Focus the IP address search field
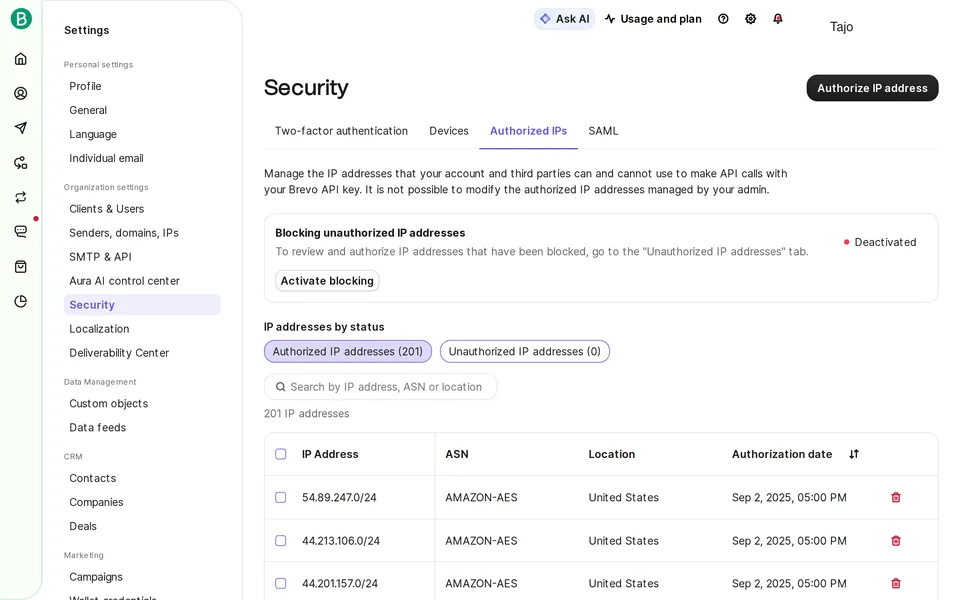960x600 pixels. click(380, 387)
